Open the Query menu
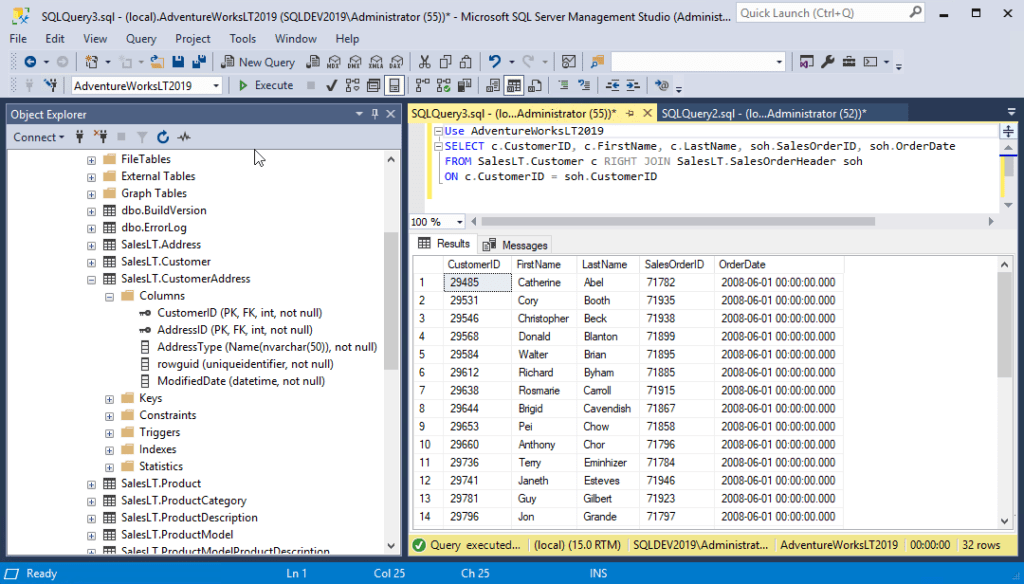This screenshot has height=584, width=1024. (x=141, y=39)
